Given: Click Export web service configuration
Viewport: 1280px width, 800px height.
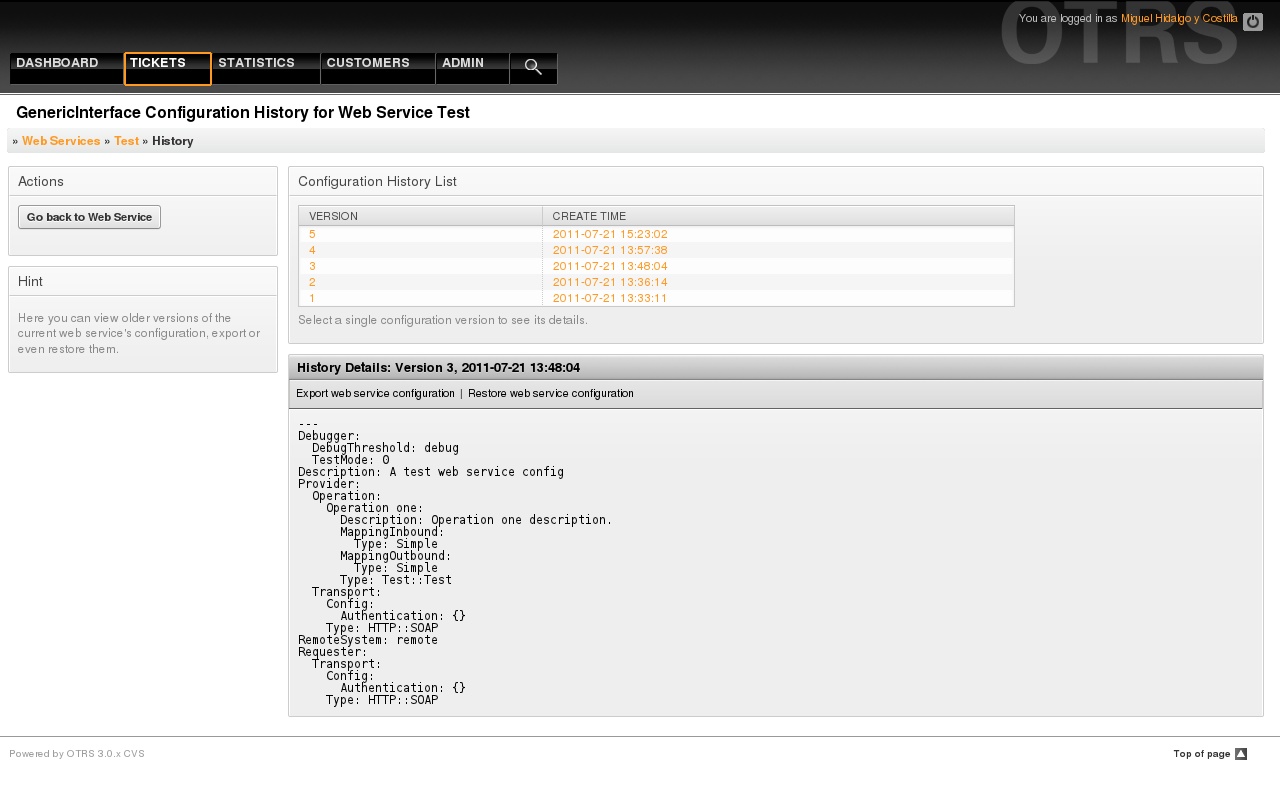Looking at the screenshot, I should [375, 394].
